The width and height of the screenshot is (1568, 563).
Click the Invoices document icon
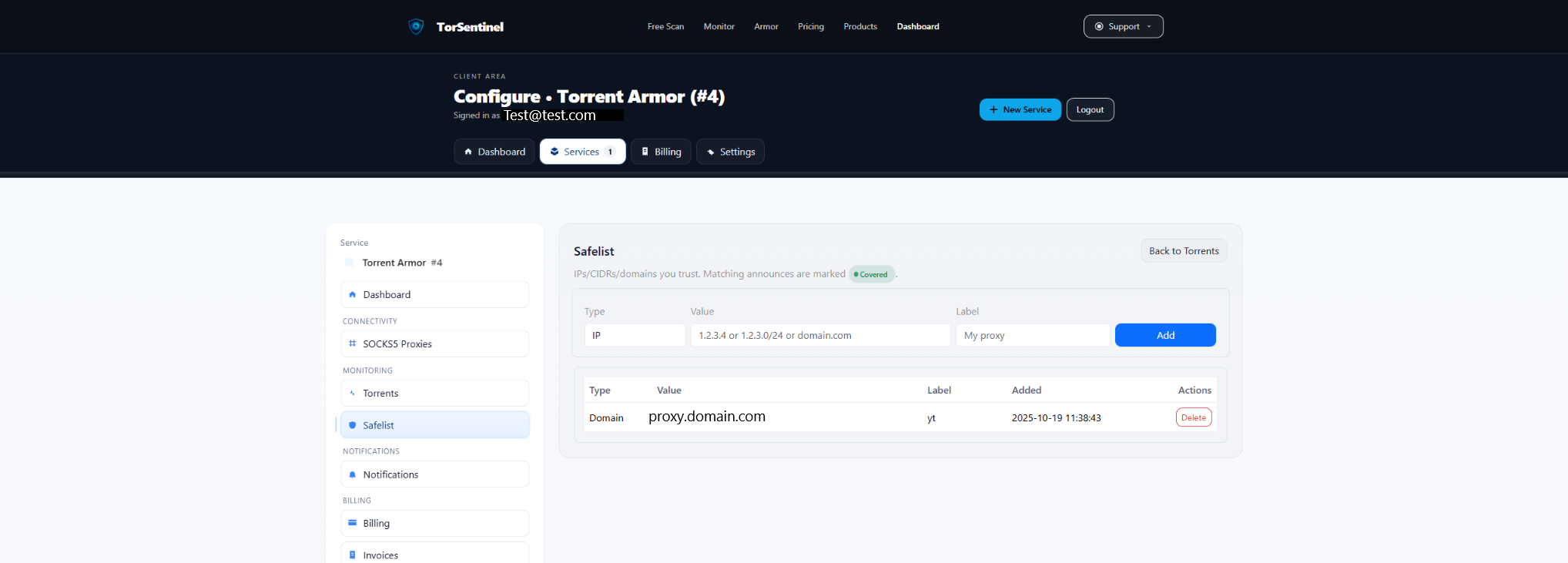(353, 555)
